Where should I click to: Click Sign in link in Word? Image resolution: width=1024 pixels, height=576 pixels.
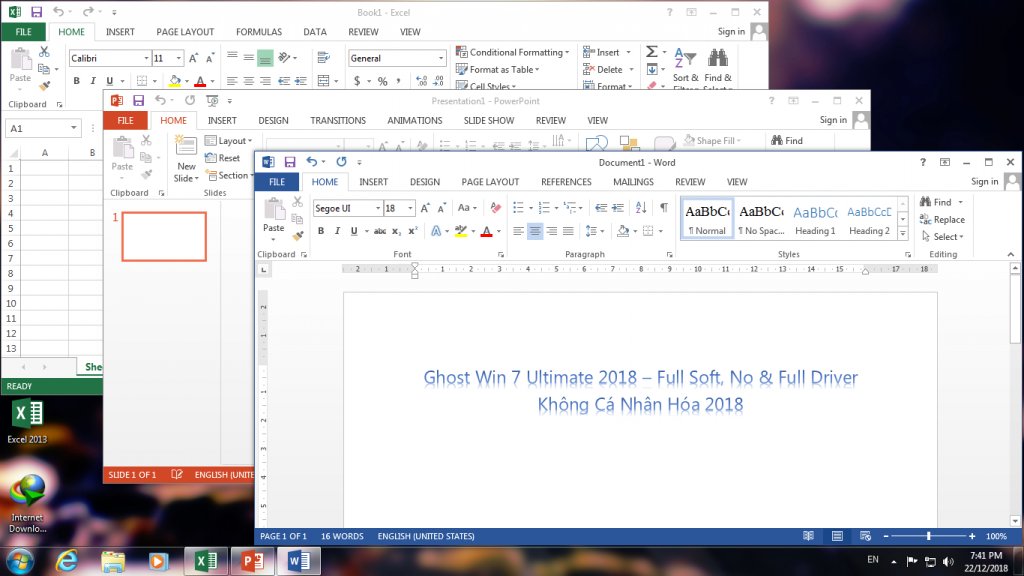(984, 182)
